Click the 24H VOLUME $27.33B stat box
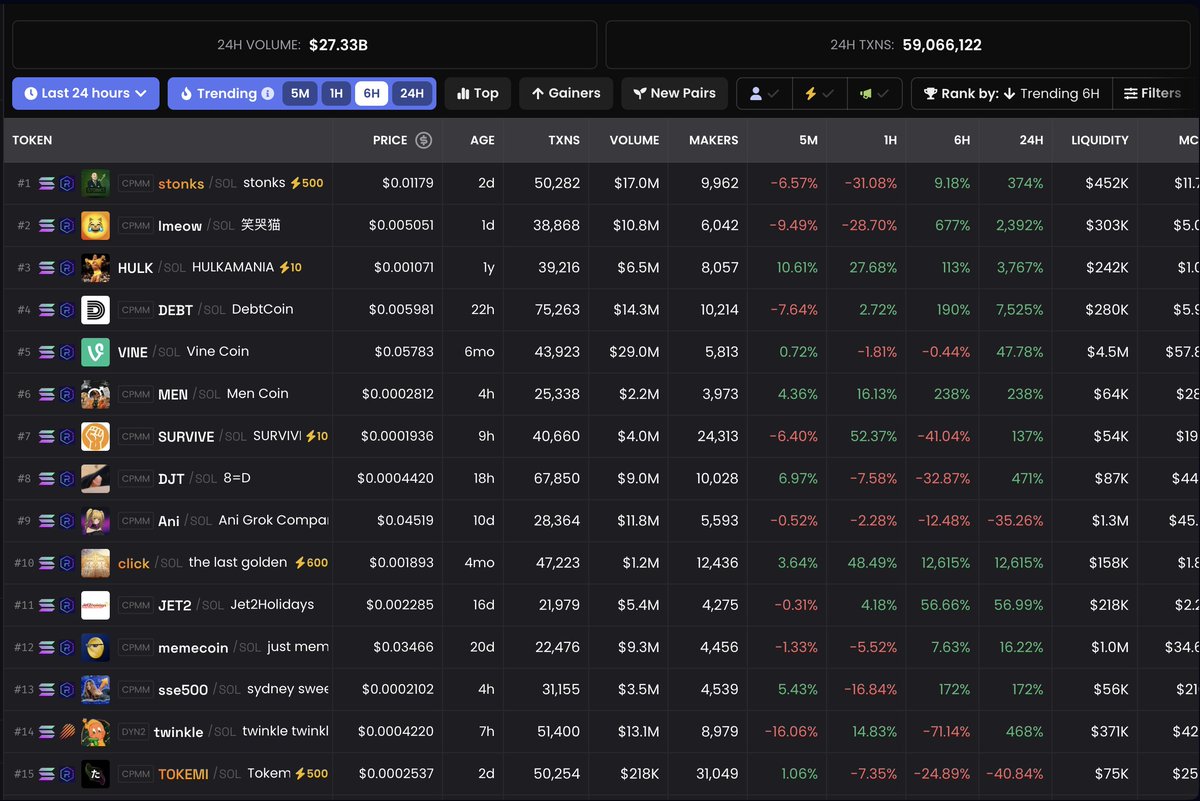Screen dimensions: 1200x801 point(304,45)
